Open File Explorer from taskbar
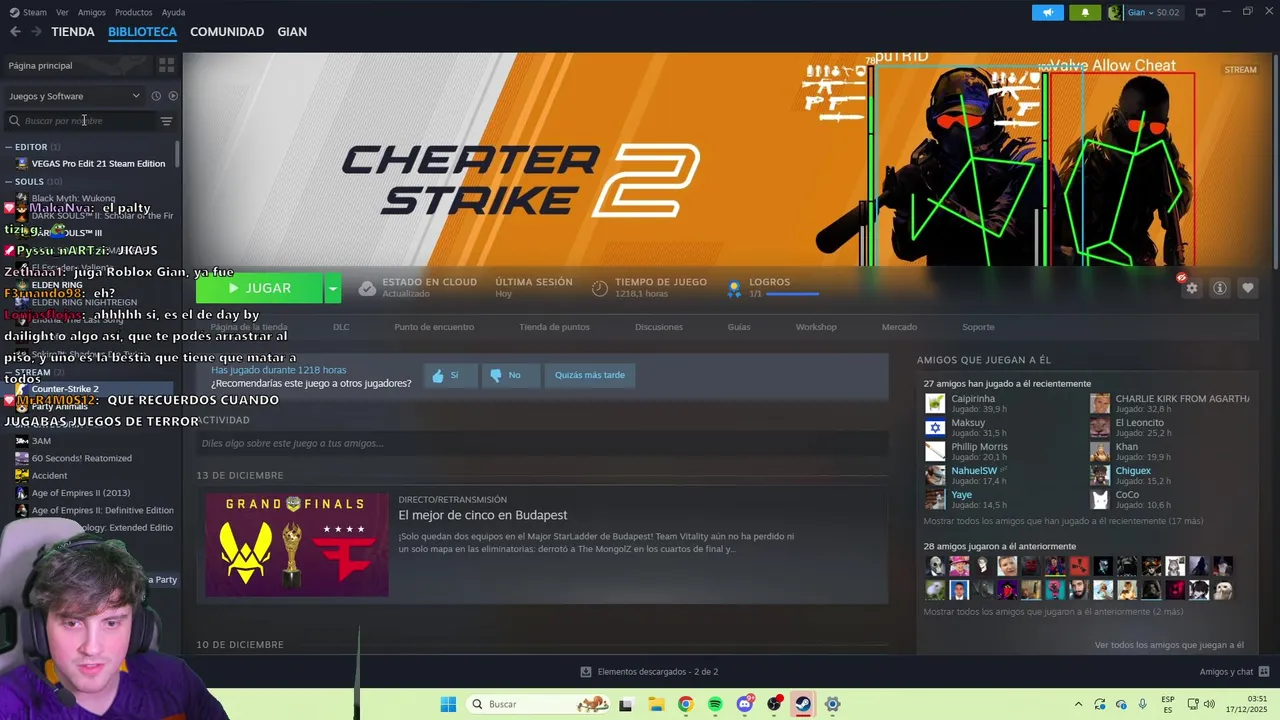 coord(656,704)
